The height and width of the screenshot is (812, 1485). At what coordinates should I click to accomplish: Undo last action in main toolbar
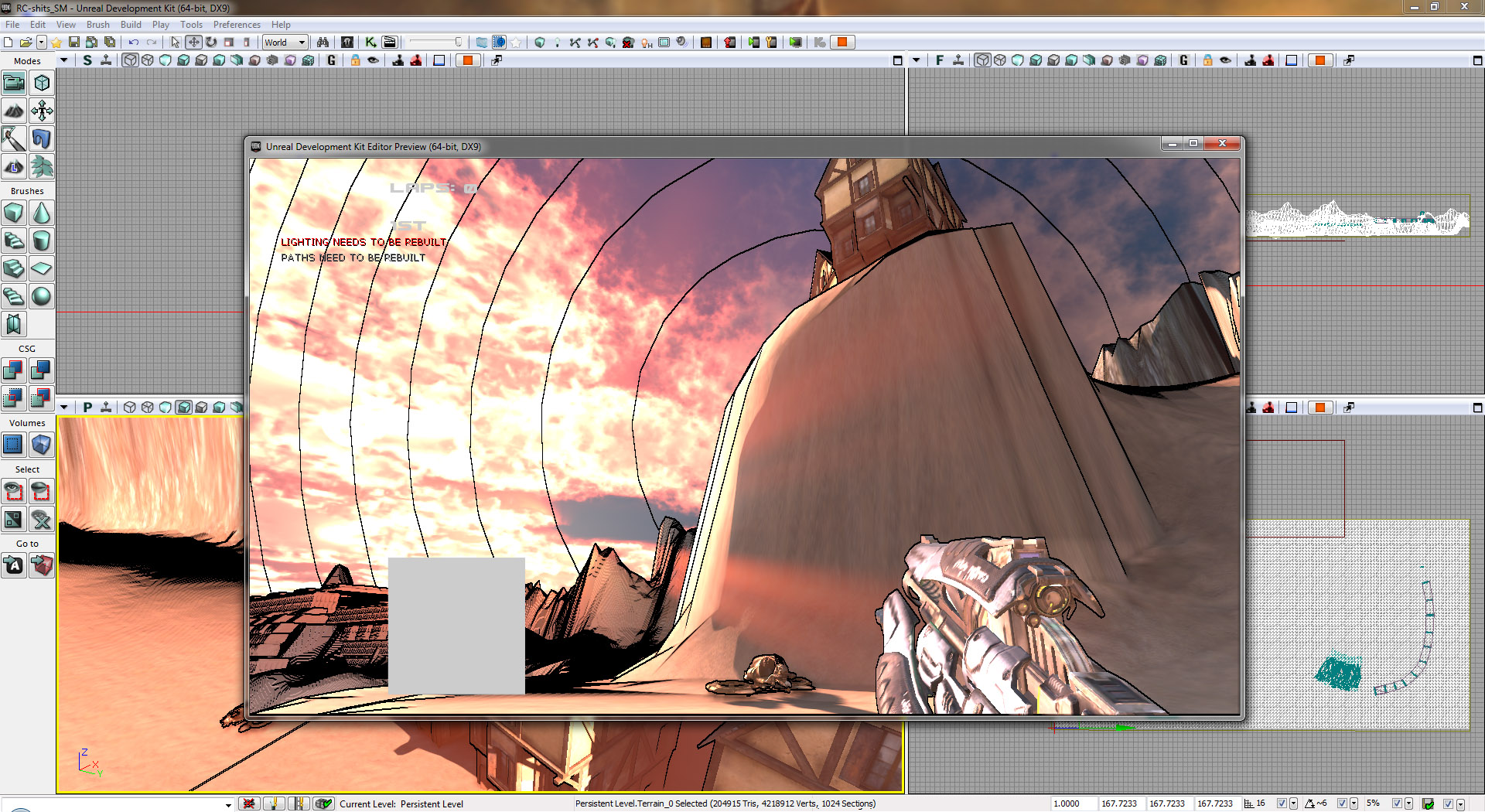[x=134, y=42]
